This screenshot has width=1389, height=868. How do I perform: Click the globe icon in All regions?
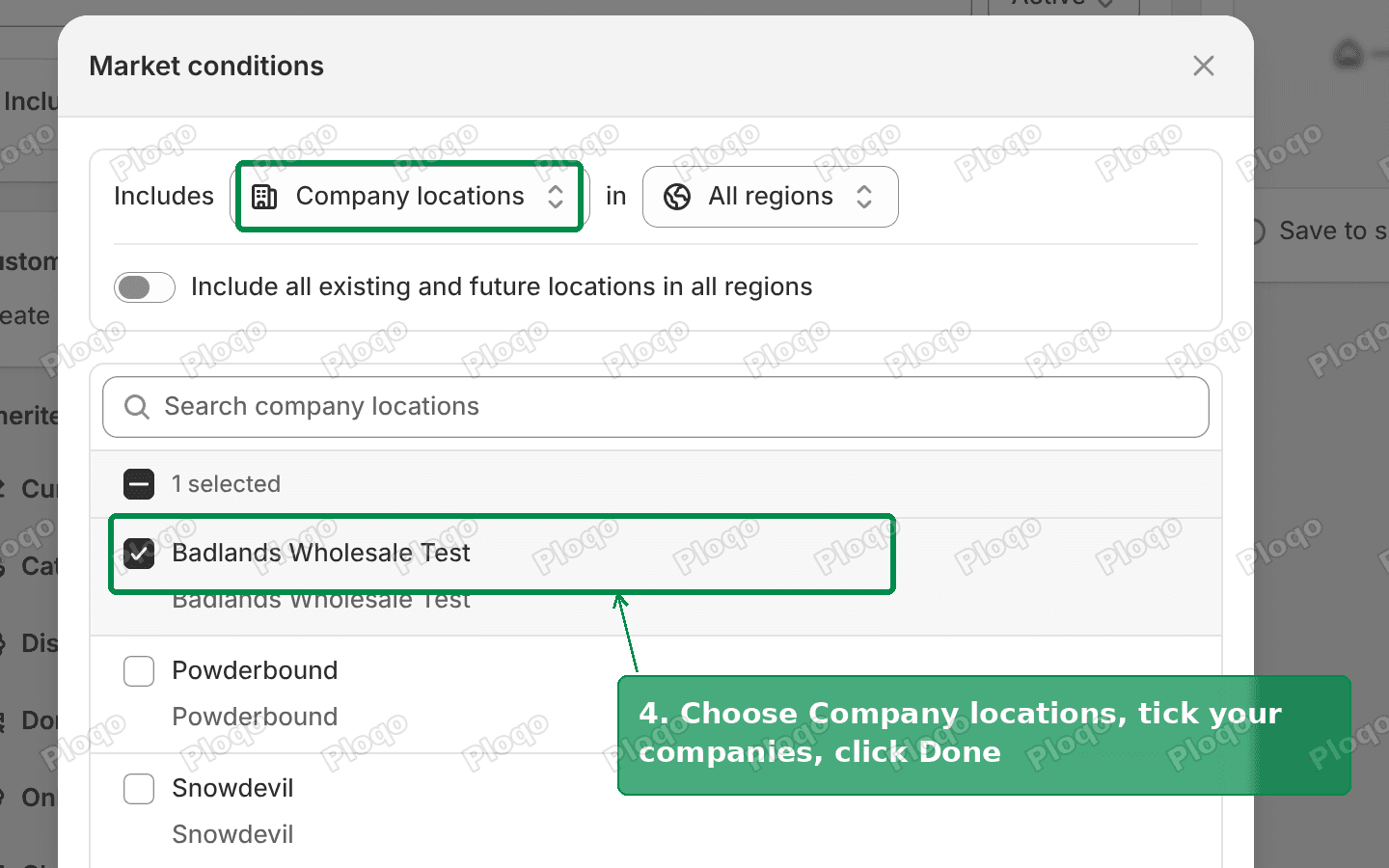677,197
